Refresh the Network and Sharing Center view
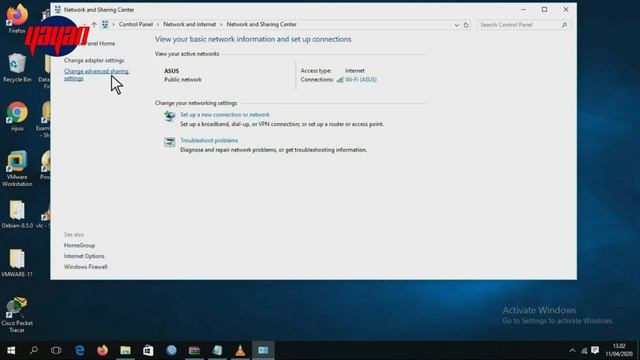This screenshot has height=360, width=640. tap(466, 25)
